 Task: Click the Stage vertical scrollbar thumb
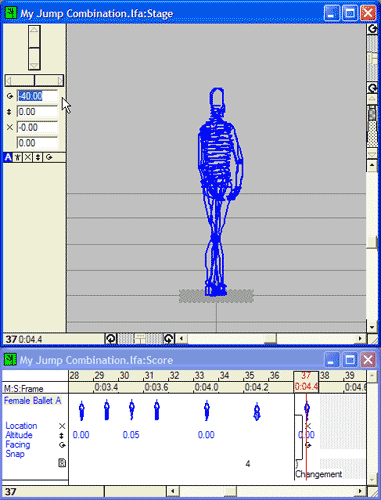tap(372, 242)
